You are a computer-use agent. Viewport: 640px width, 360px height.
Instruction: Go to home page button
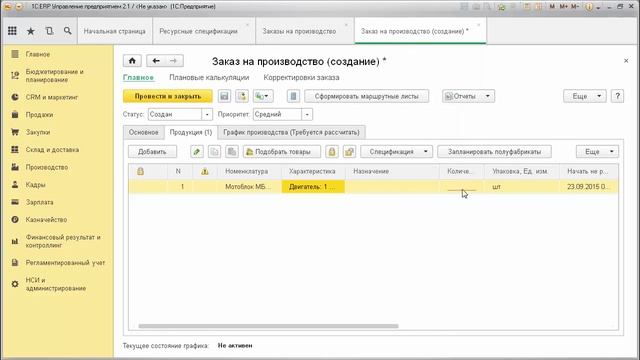click(x=132, y=61)
